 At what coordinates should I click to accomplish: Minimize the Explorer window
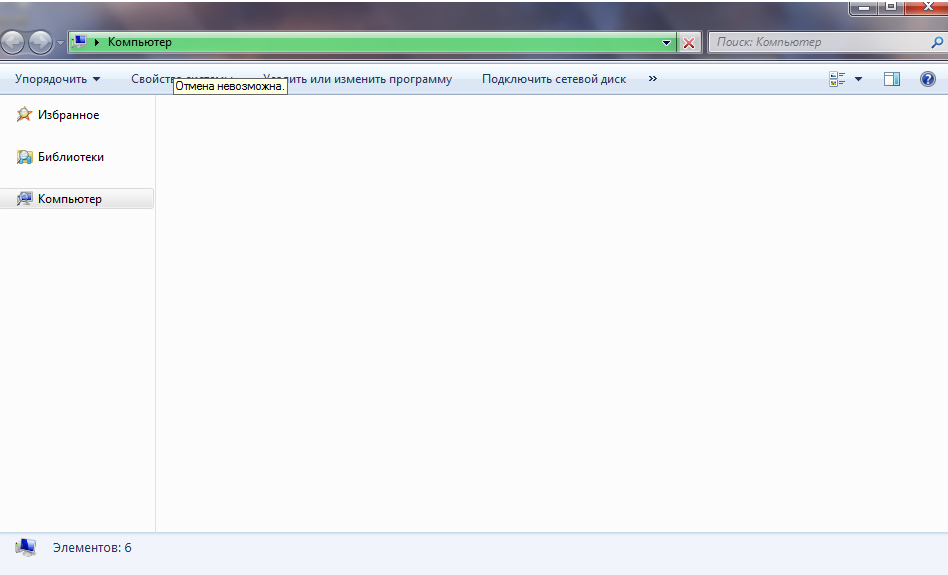pyautogui.click(x=865, y=8)
